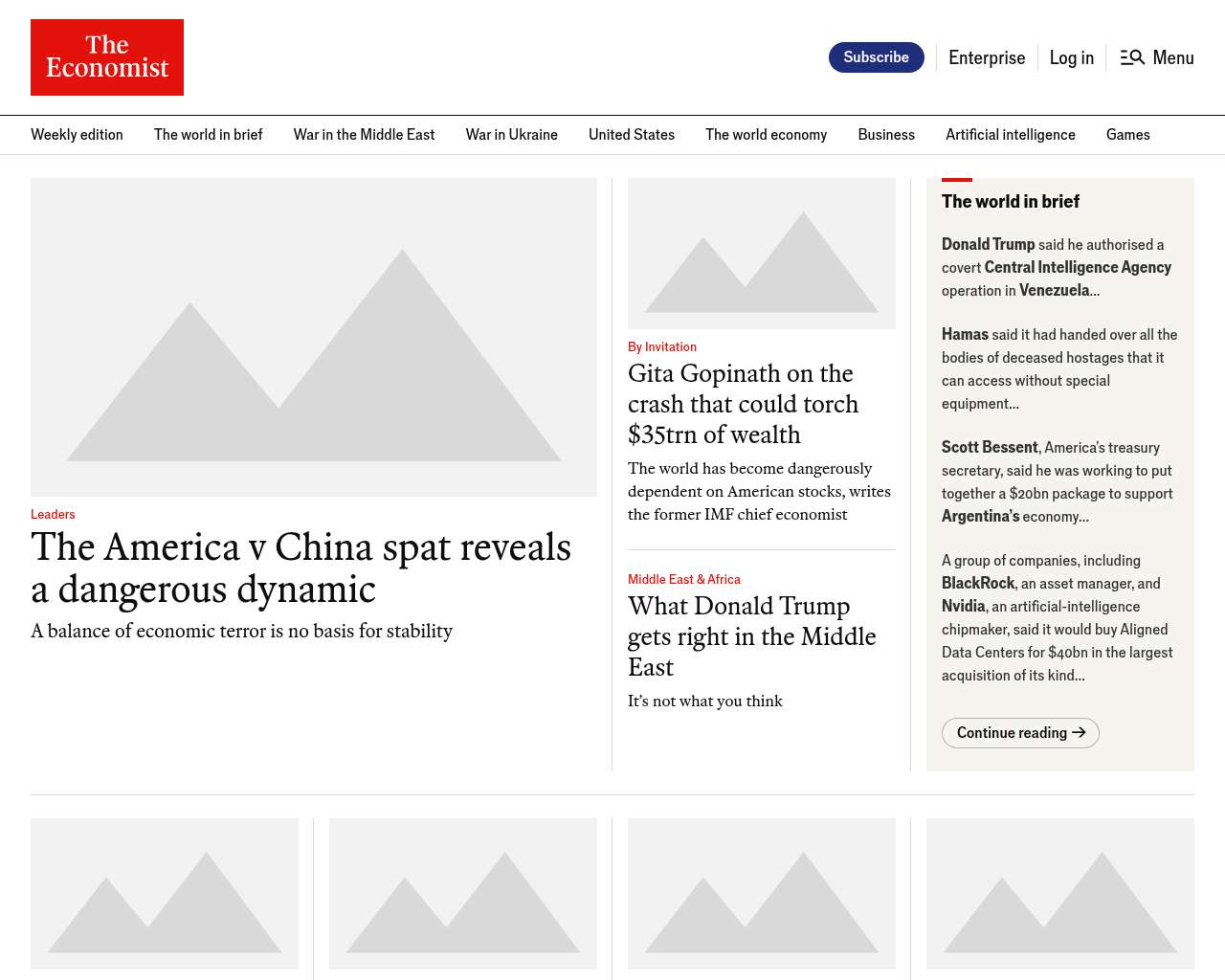The image size is (1225, 980).
Task: Open 'What Donald Trump gets right' headline
Action: point(752,636)
